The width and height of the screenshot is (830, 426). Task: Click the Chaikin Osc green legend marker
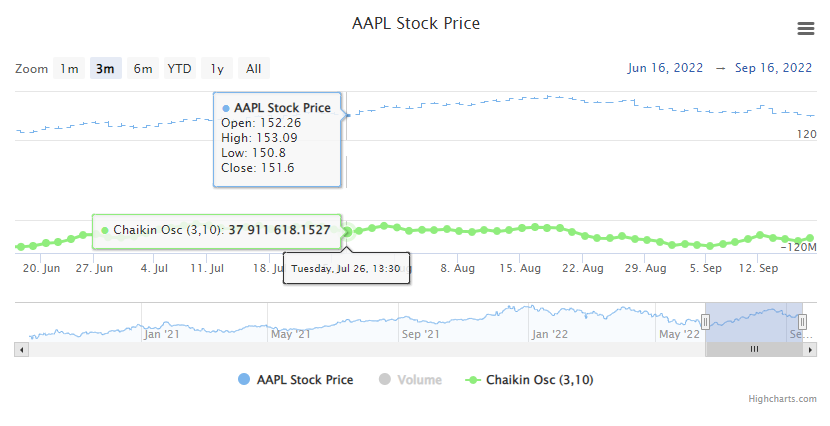tap(474, 380)
